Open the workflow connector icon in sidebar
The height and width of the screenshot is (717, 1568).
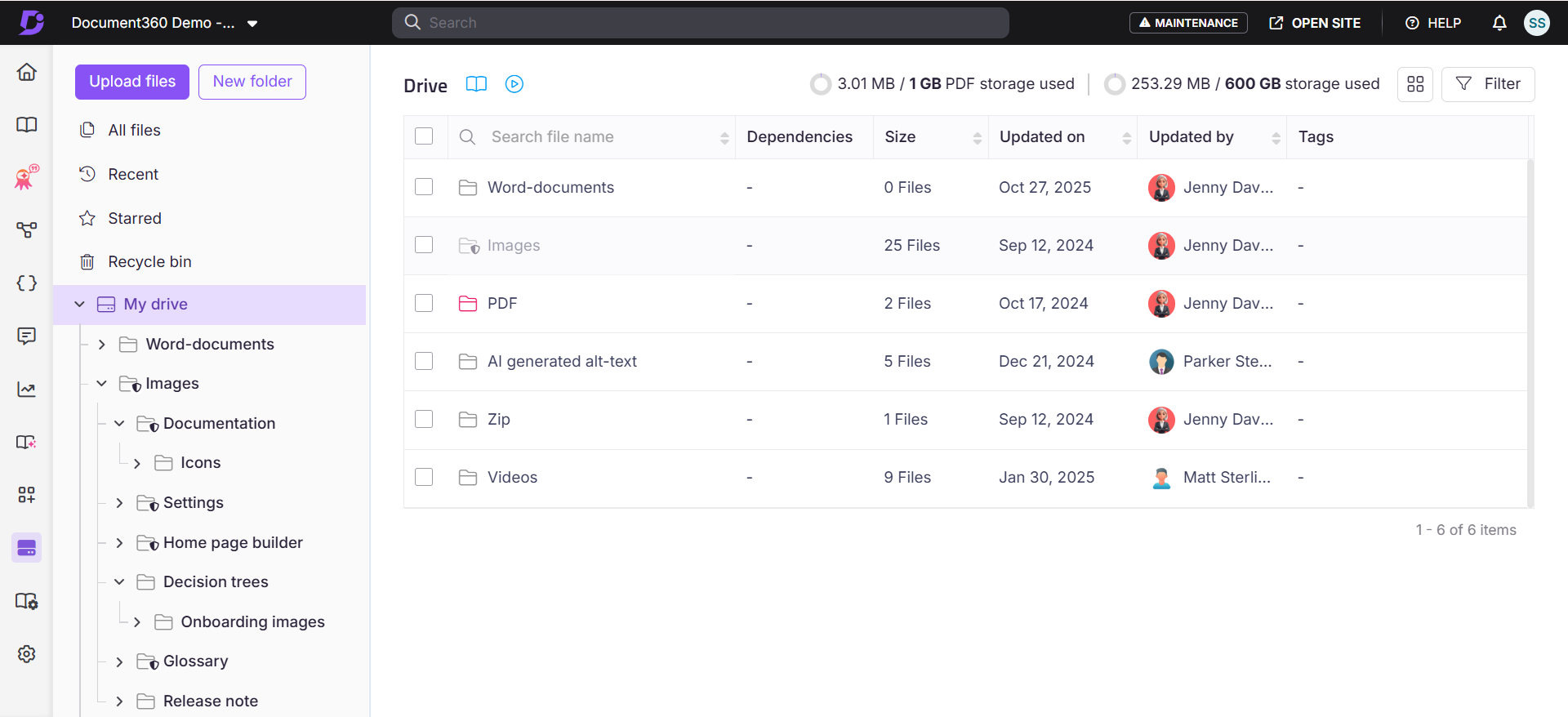point(27,230)
